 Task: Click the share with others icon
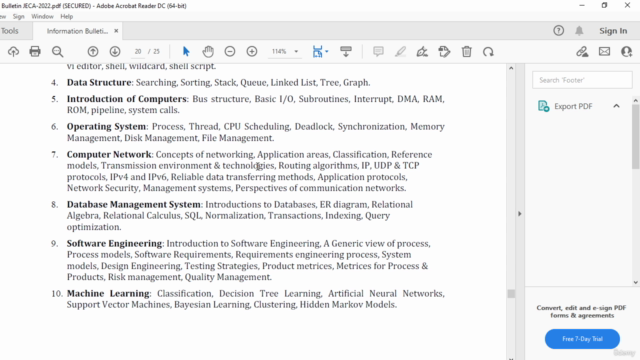627,51
